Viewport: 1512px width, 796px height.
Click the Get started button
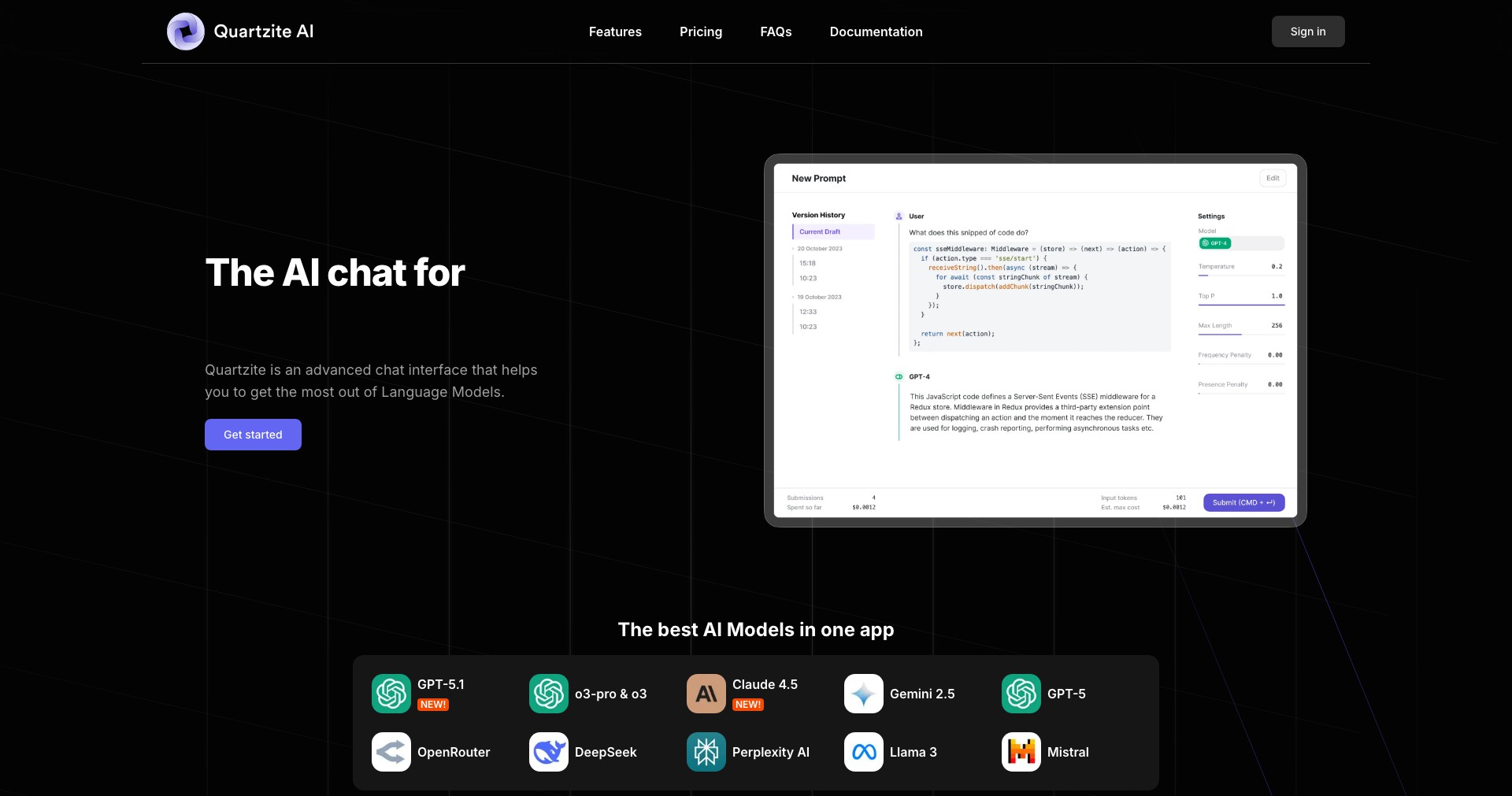point(253,435)
